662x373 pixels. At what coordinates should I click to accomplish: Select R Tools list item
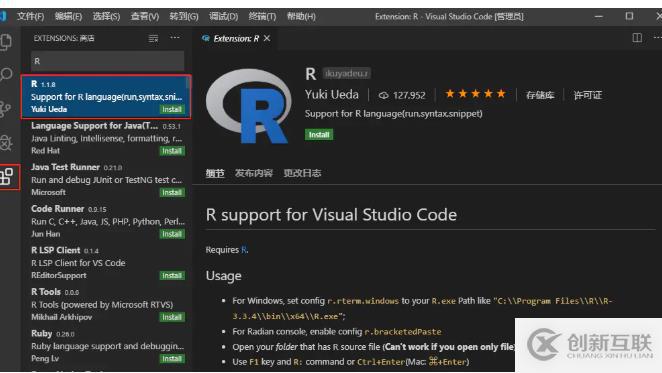click(x=106, y=304)
